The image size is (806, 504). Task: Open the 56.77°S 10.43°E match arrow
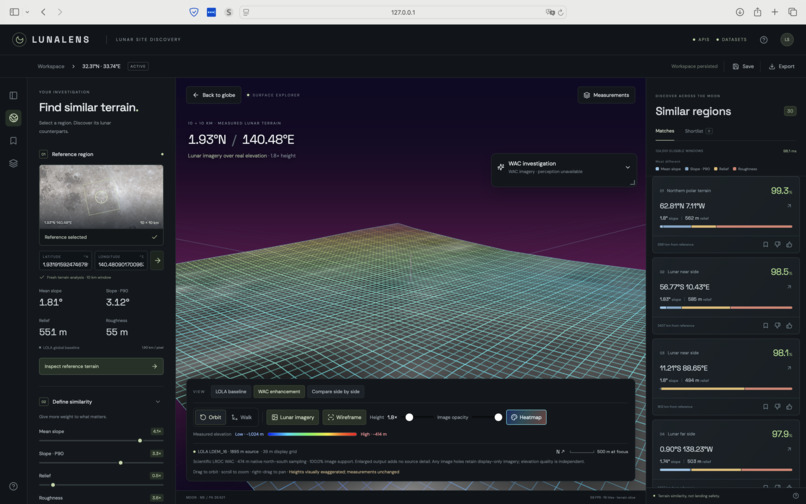(x=789, y=287)
